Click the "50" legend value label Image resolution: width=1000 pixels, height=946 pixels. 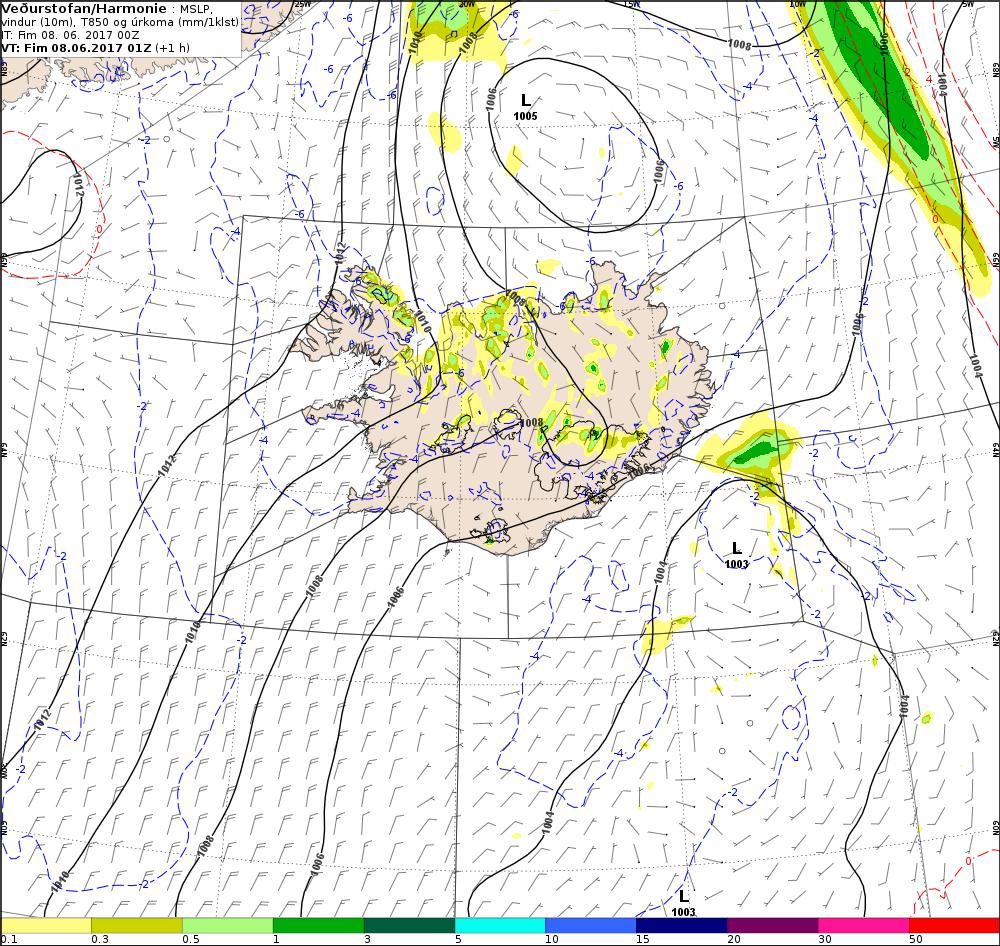(x=916, y=939)
